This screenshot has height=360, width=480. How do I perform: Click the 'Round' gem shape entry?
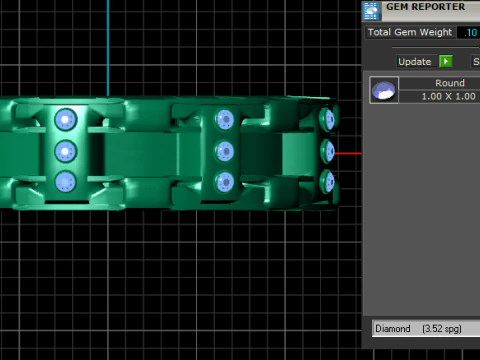pos(449,83)
